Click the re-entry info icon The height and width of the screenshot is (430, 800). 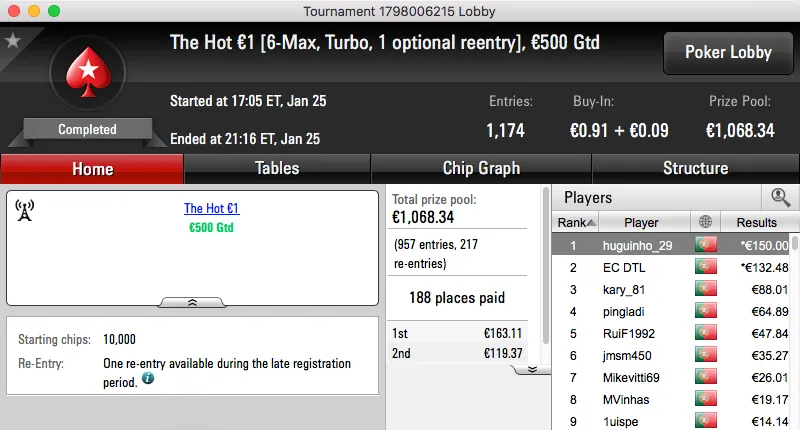point(148,379)
